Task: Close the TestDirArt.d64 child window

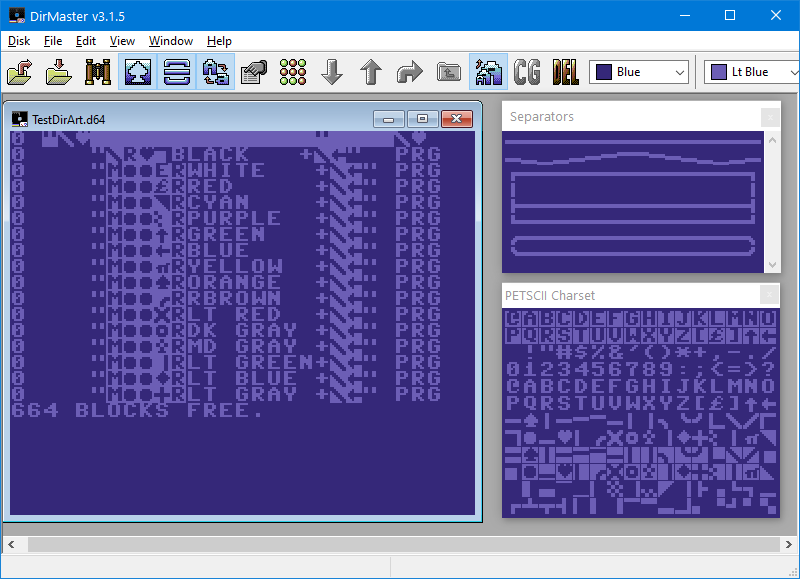Action: point(457,119)
